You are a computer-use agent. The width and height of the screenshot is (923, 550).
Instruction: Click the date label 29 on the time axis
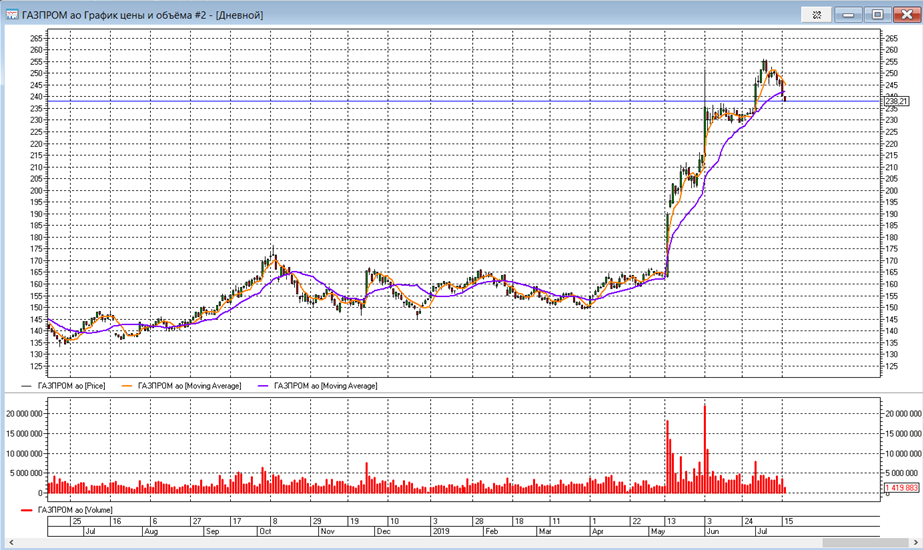point(317,521)
